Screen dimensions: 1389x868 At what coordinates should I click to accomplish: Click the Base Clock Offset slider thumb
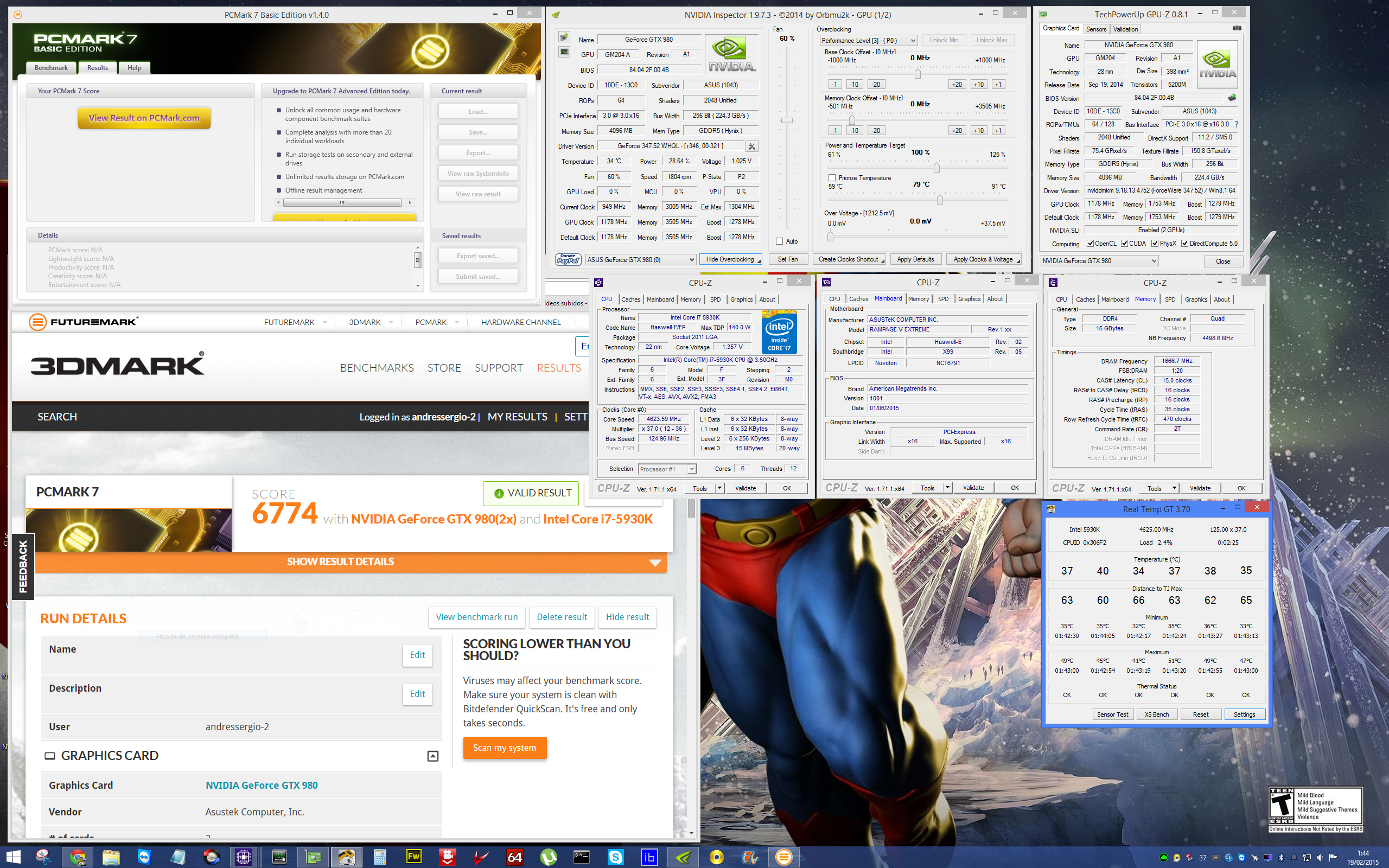click(x=917, y=73)
